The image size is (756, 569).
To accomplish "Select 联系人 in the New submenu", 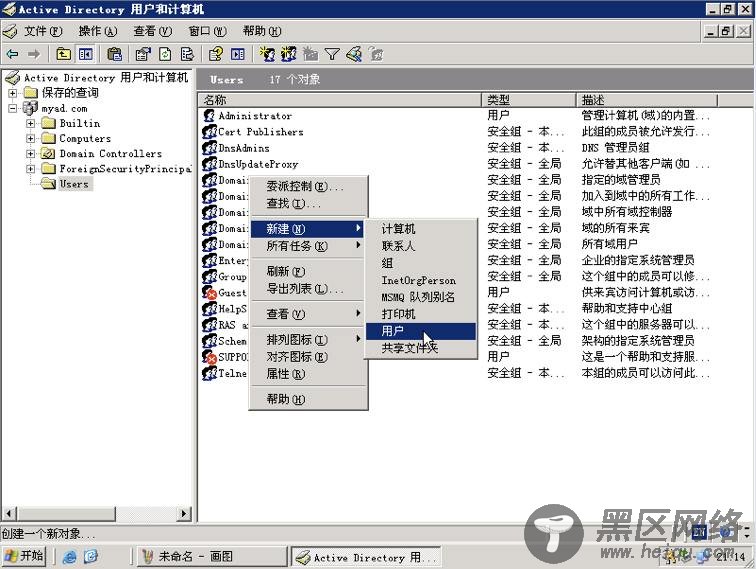I will (421, 246).
